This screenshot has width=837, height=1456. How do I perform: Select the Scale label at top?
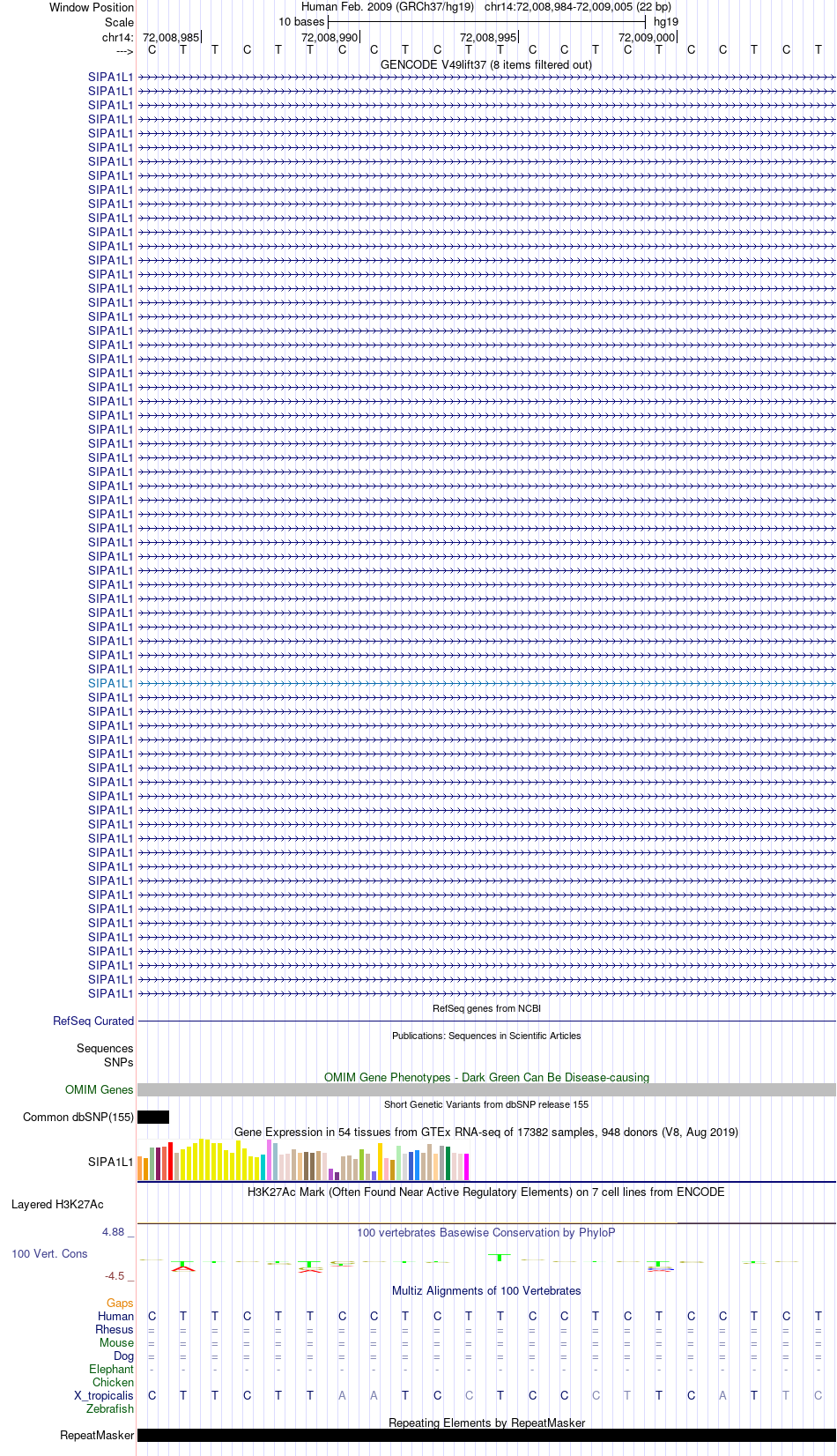(119, 22)
